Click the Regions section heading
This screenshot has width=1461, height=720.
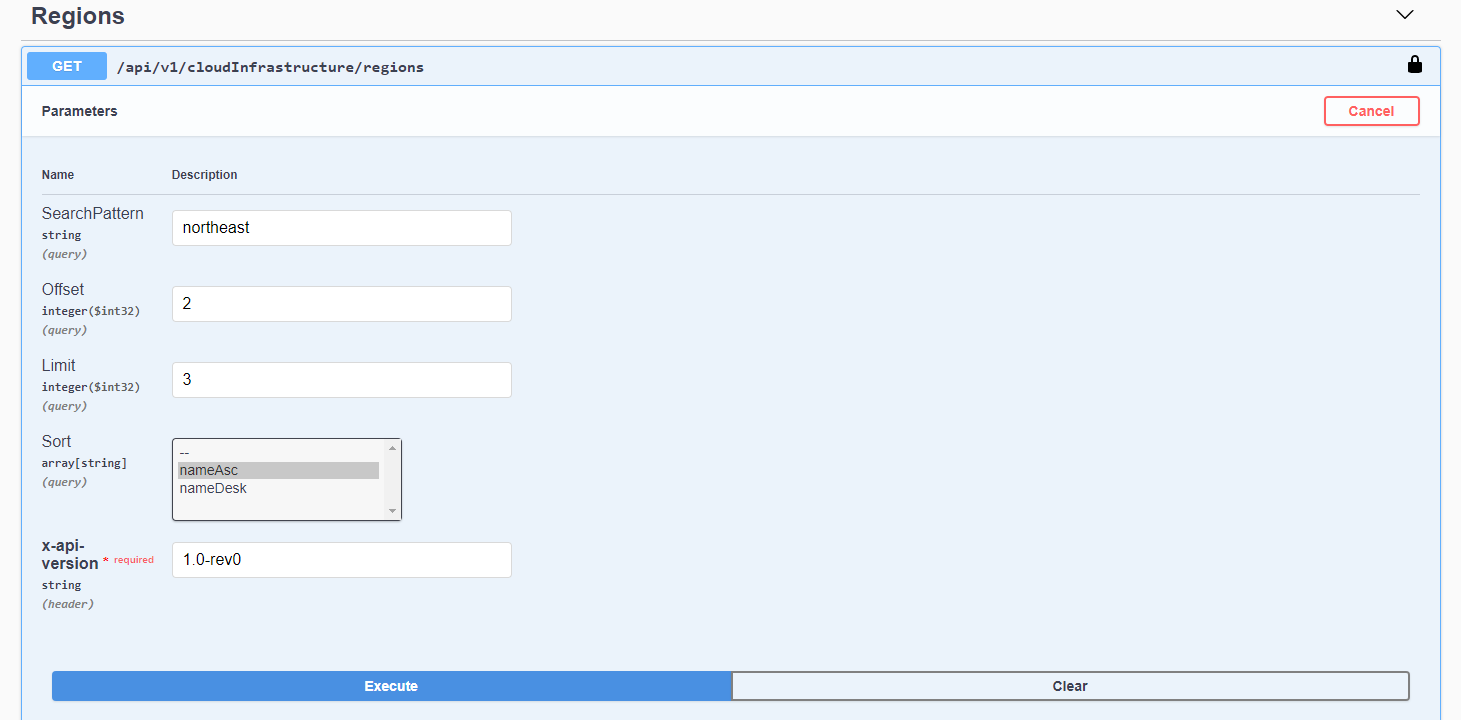point(78,16)
